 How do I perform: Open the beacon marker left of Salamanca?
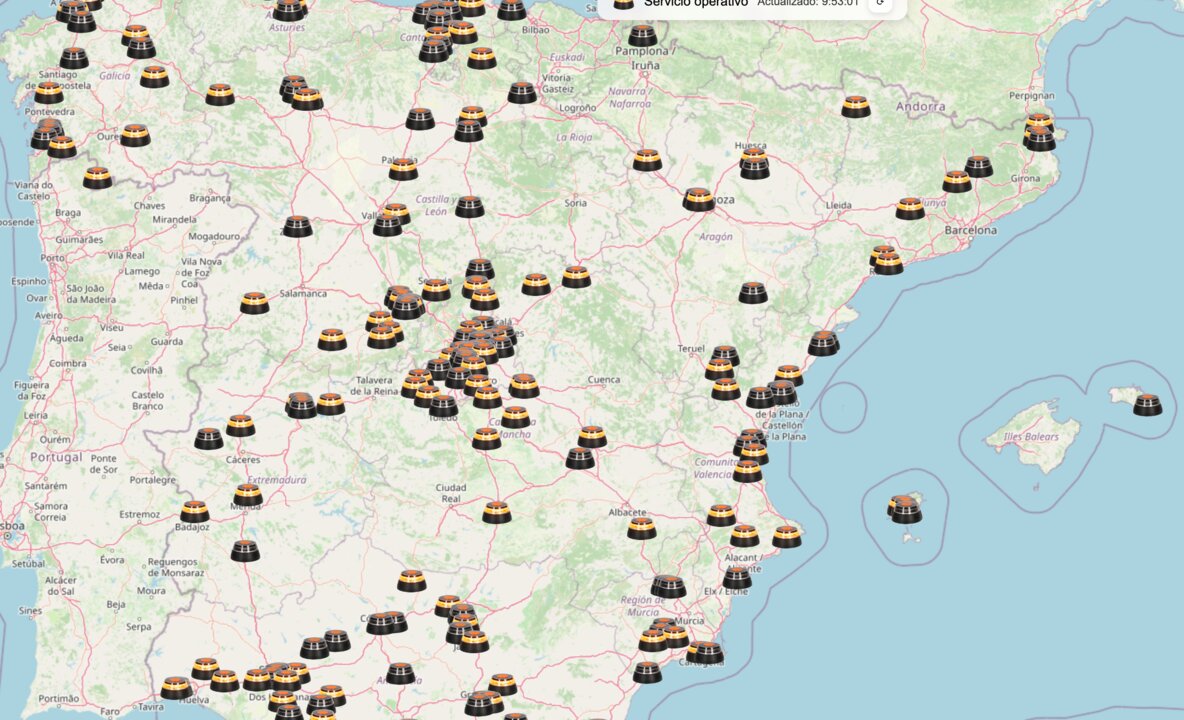point(254,302)
